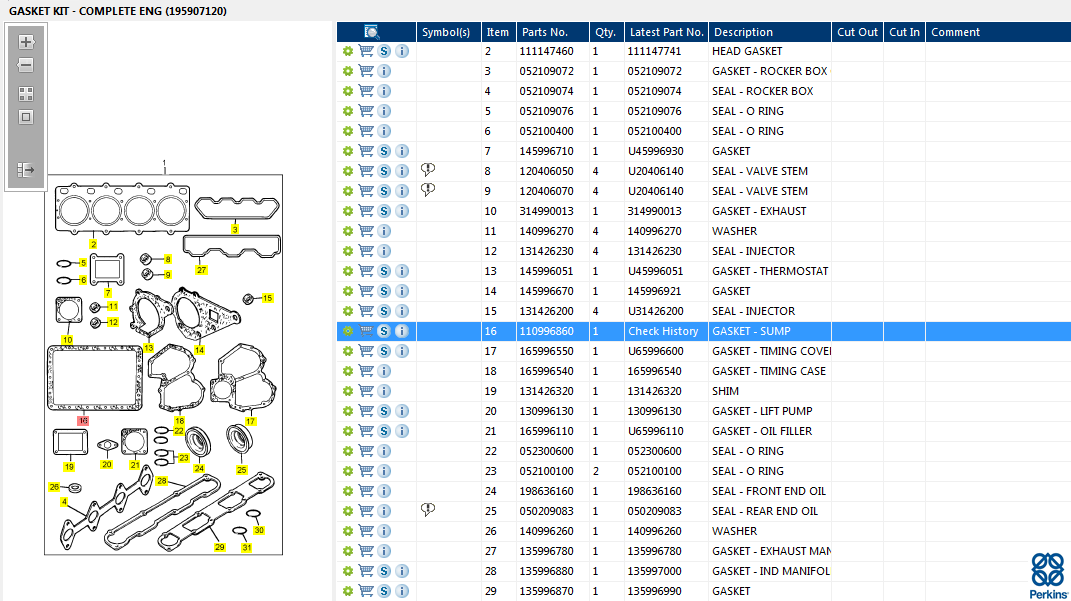
Task: Click callout 2 head gasket label
Action: coord(93,244)
